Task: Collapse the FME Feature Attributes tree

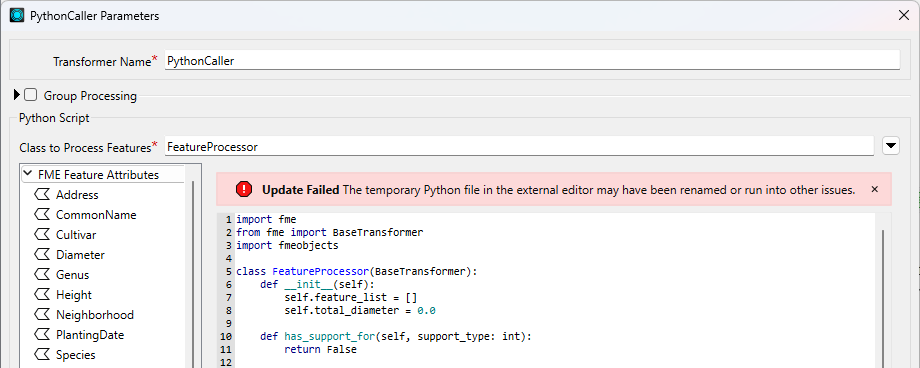Action: (28, 174)
